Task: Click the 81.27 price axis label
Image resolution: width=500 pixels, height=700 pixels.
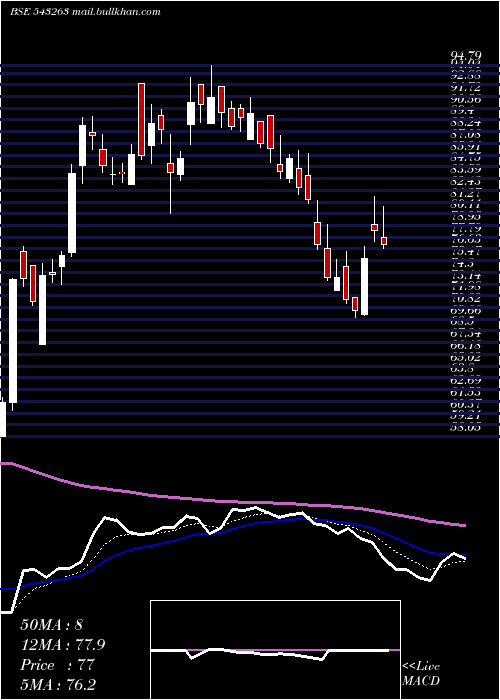Action: pyautogui.click(x=466, y=193)
